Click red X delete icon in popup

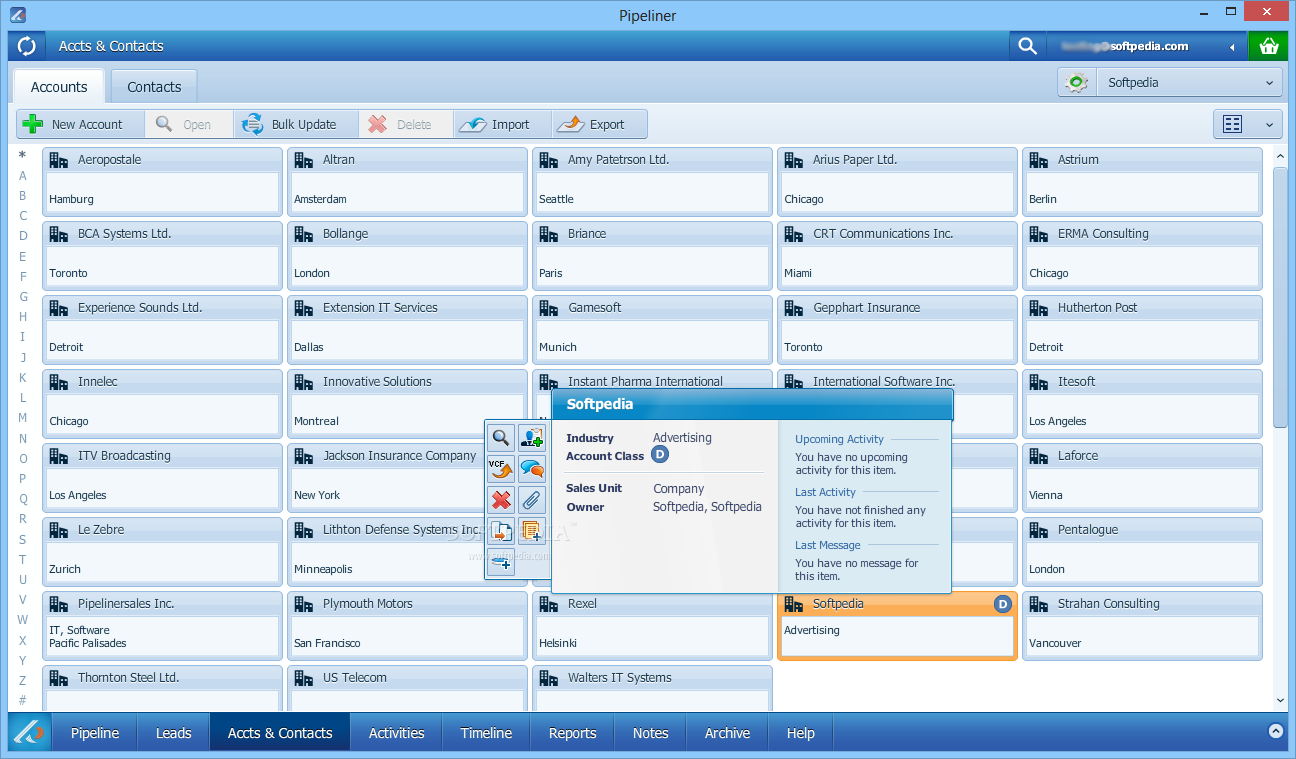tap(501, 499)
